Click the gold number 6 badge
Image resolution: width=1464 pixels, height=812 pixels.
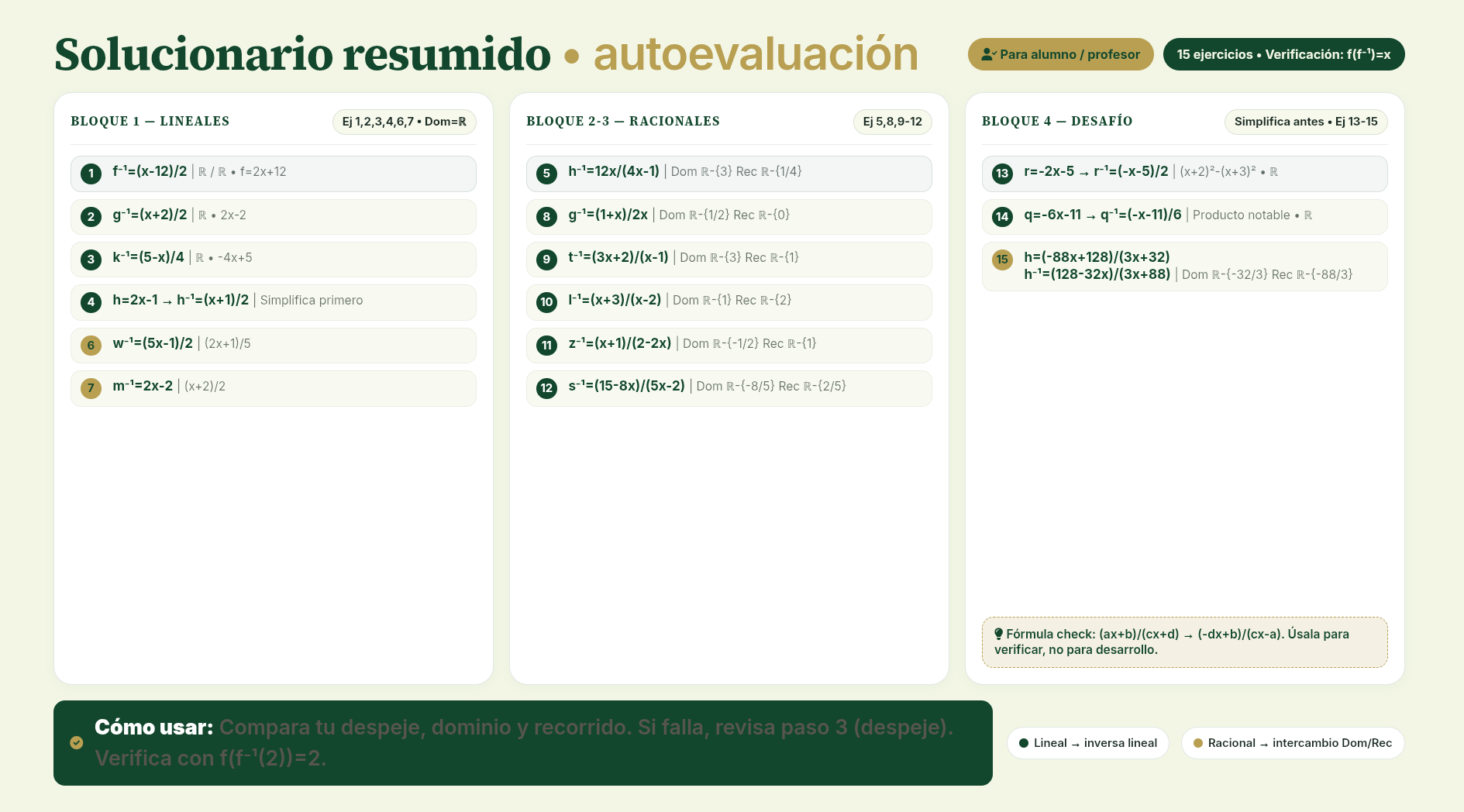[x=91, y=346]
